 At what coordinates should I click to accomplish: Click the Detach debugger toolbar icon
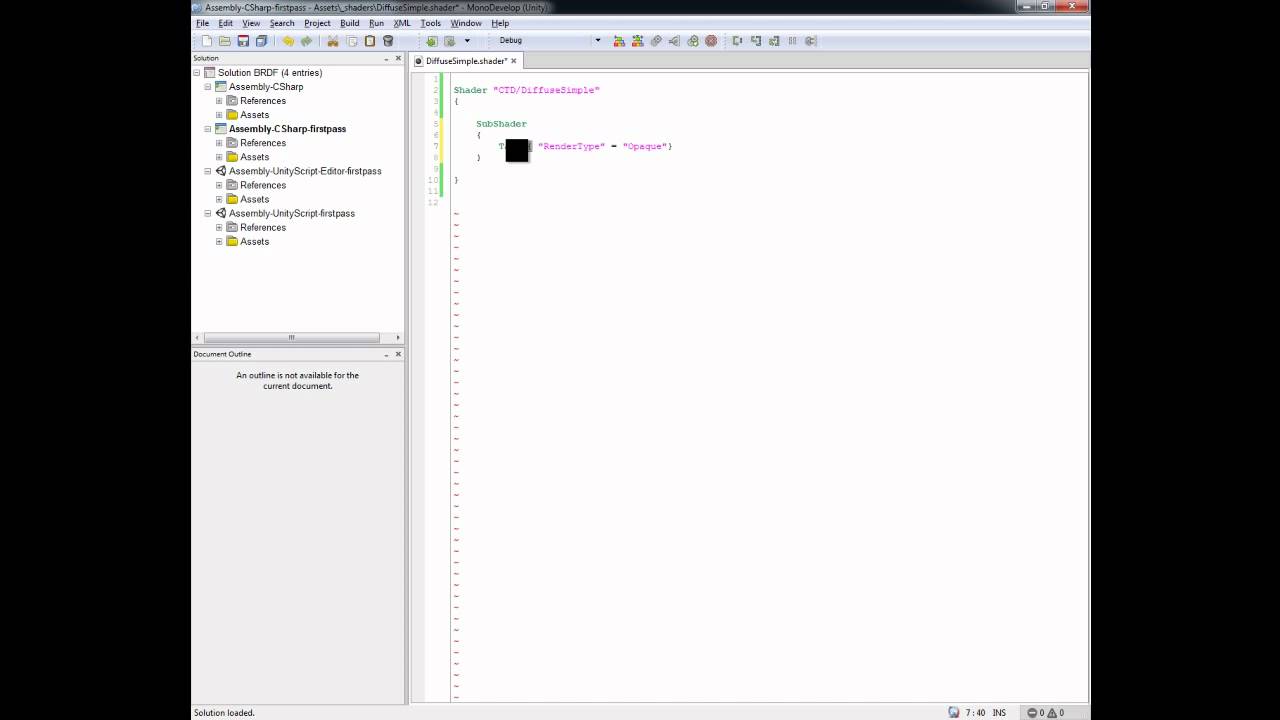click(x=811, y=41)
